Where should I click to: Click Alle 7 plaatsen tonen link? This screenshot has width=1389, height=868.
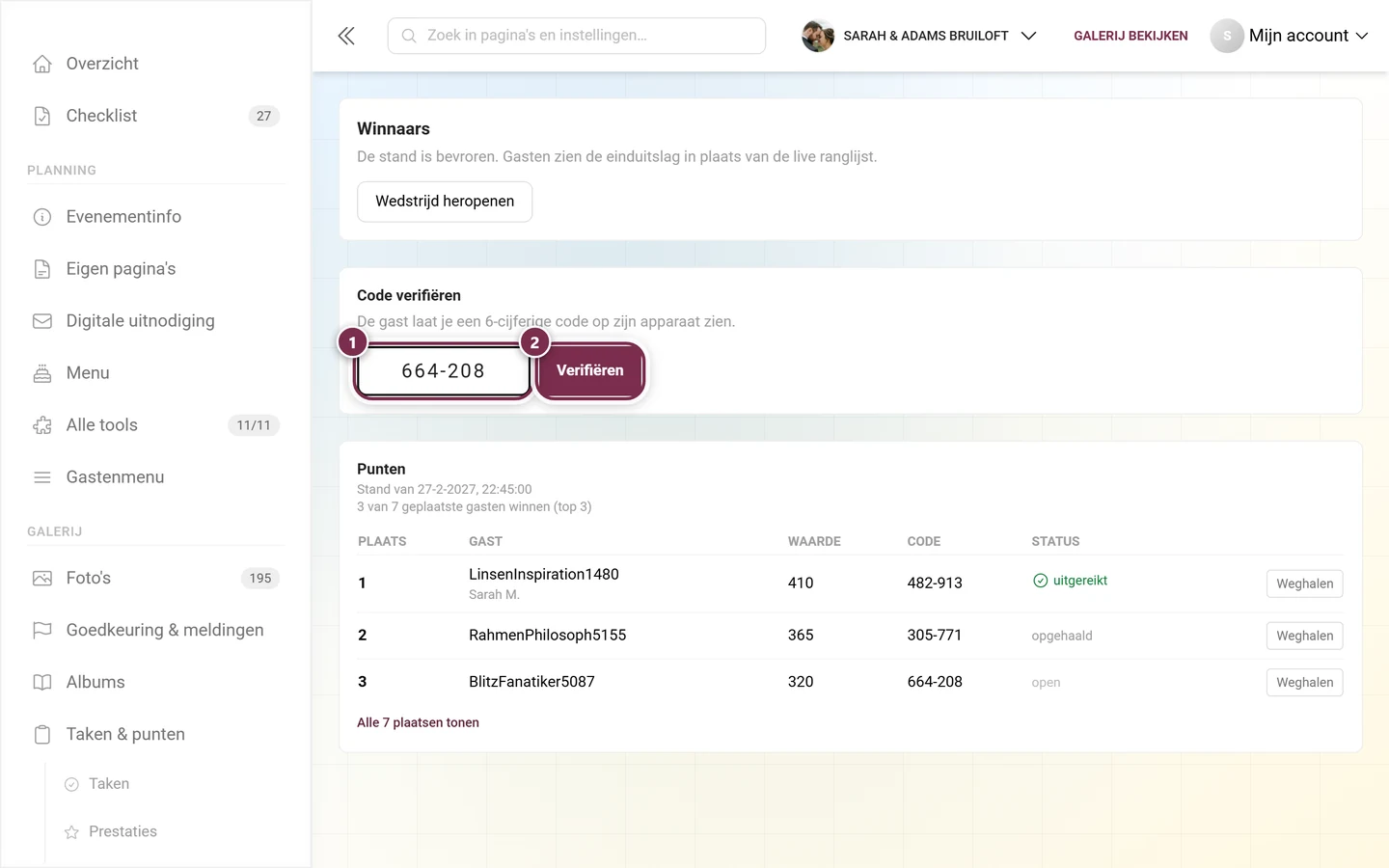418,722
